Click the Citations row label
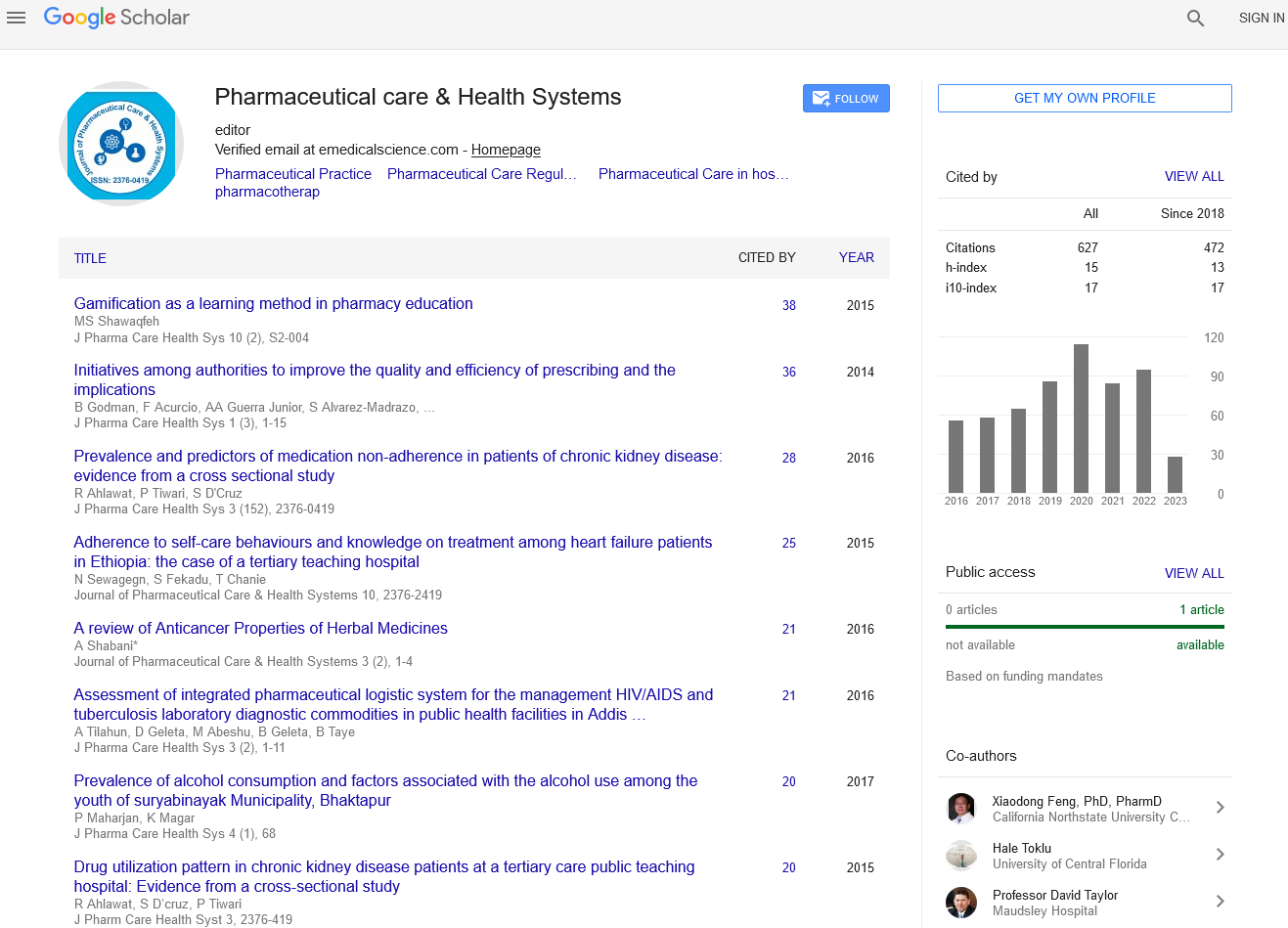 pos(970,247)
